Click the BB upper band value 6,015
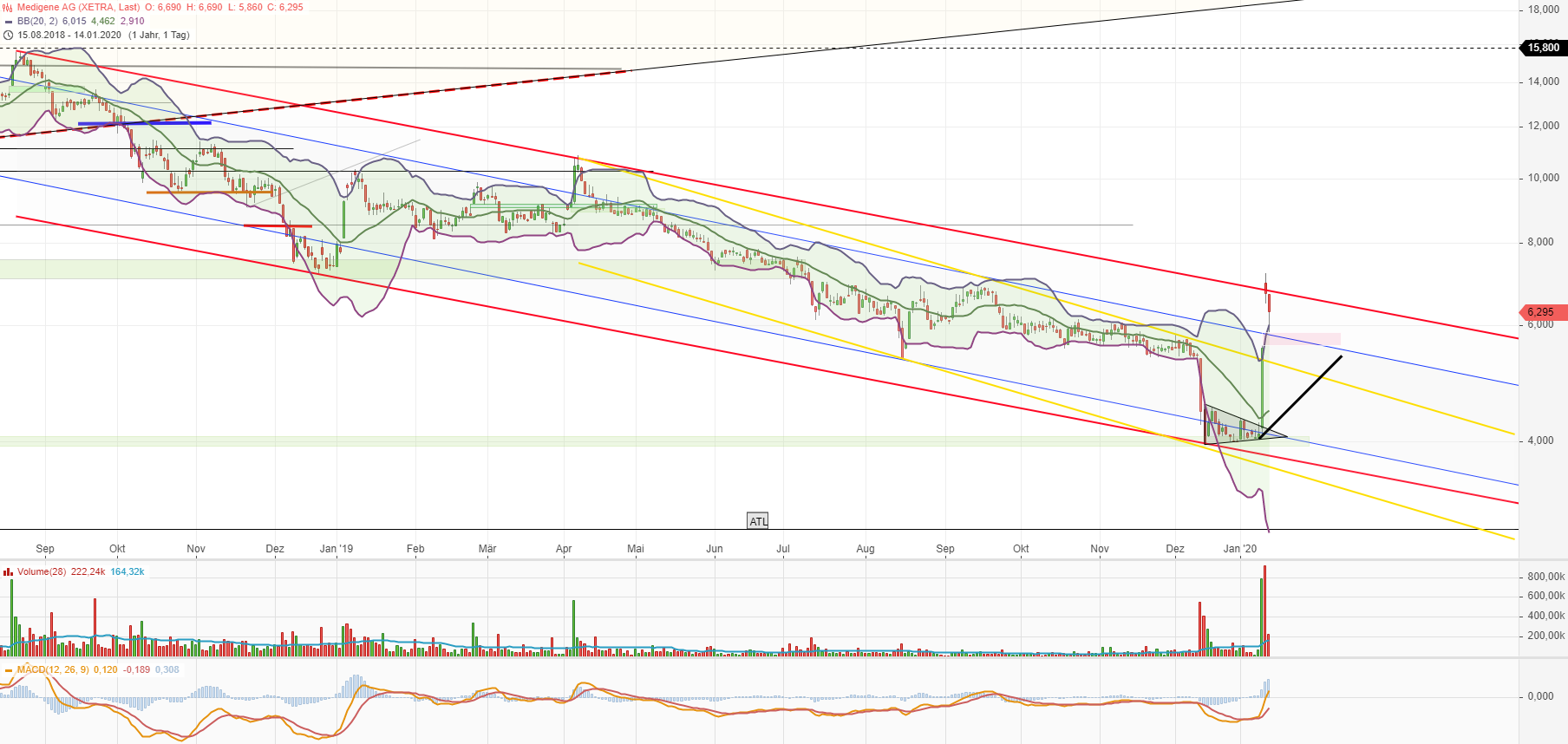The image size is (1568, 744). point(75,21)
